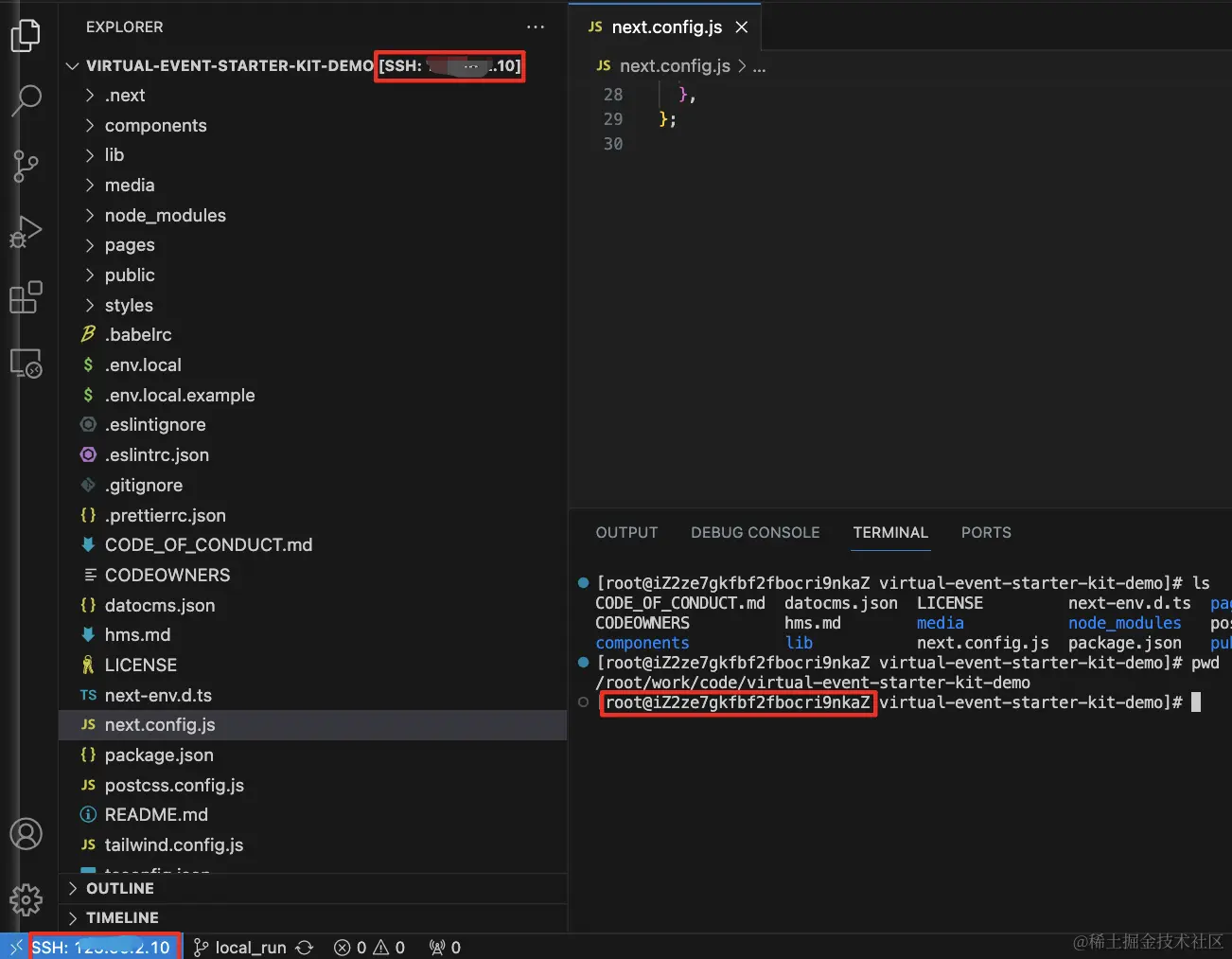
Task: Open the .prettierrc.json file
Action: pyautogui.click(x=312, y=516)
